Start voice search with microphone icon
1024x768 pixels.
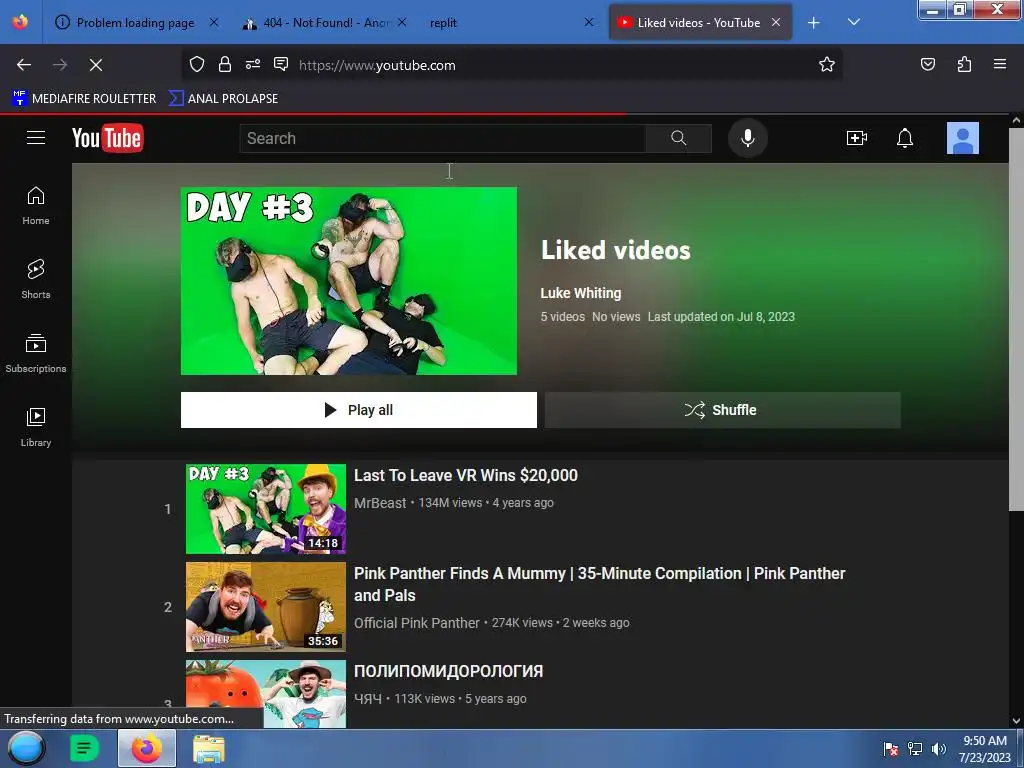[748, 138]
